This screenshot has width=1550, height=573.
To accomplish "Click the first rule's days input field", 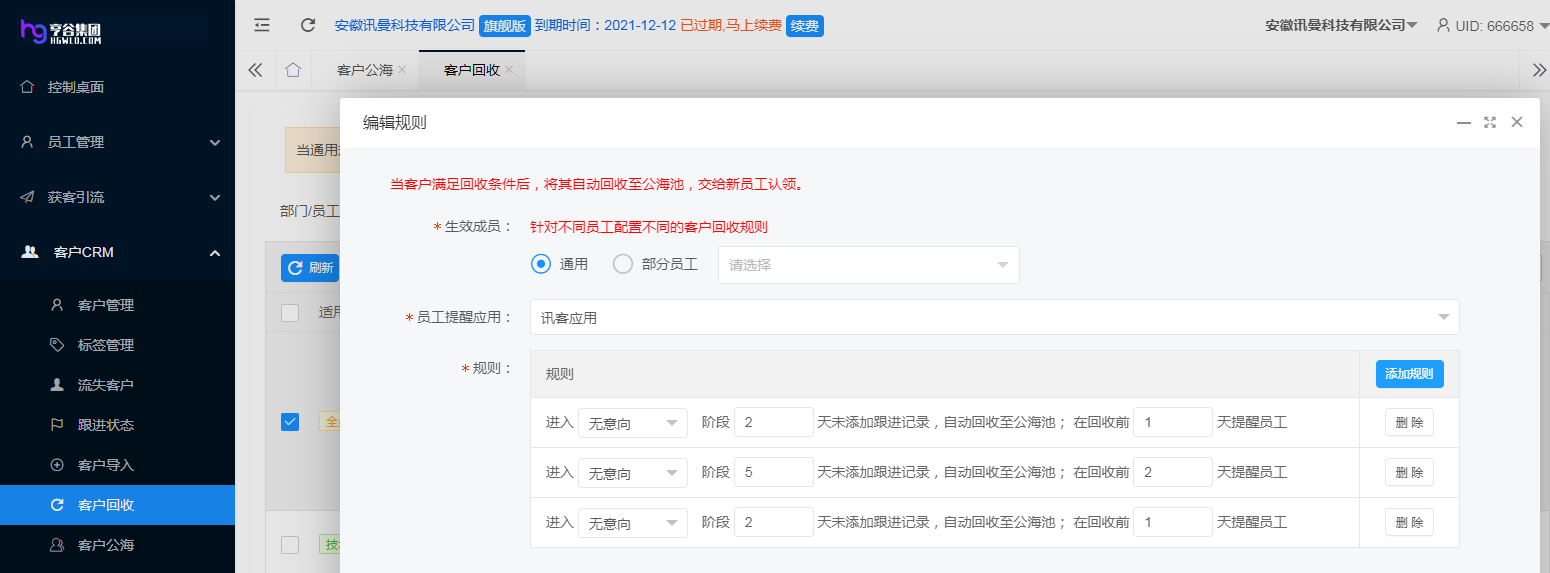I will [x=773, y=423].
